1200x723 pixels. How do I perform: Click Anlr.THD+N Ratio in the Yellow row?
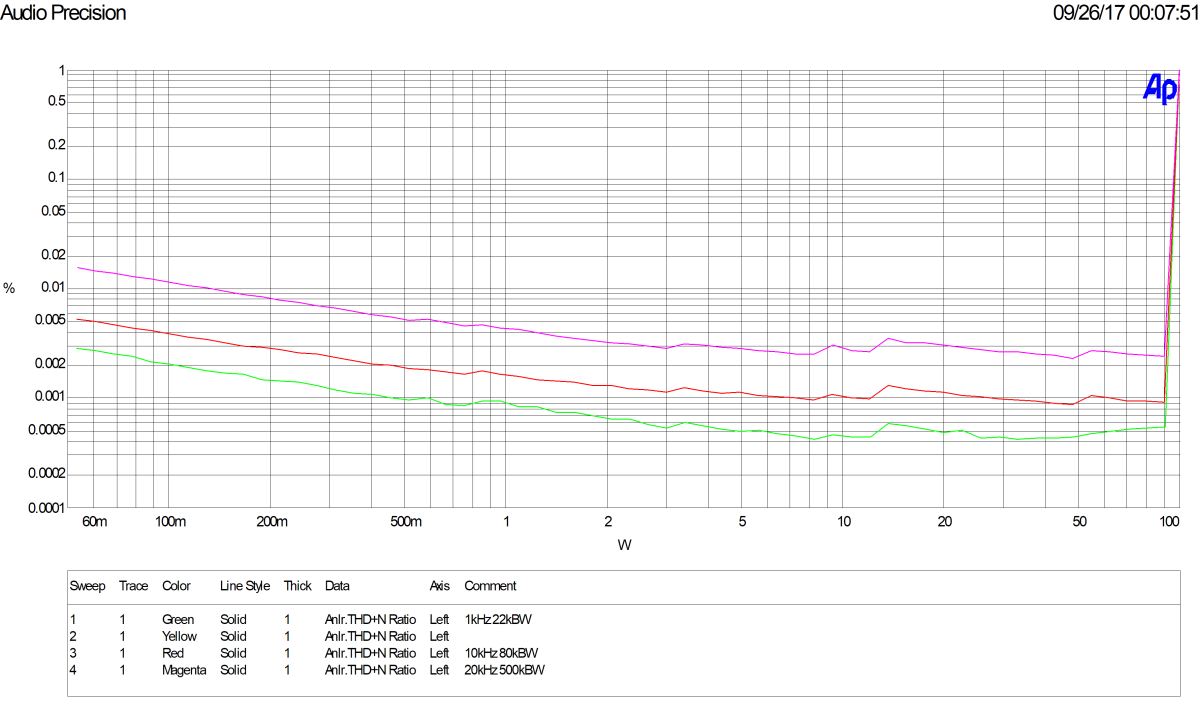(370, 636)
